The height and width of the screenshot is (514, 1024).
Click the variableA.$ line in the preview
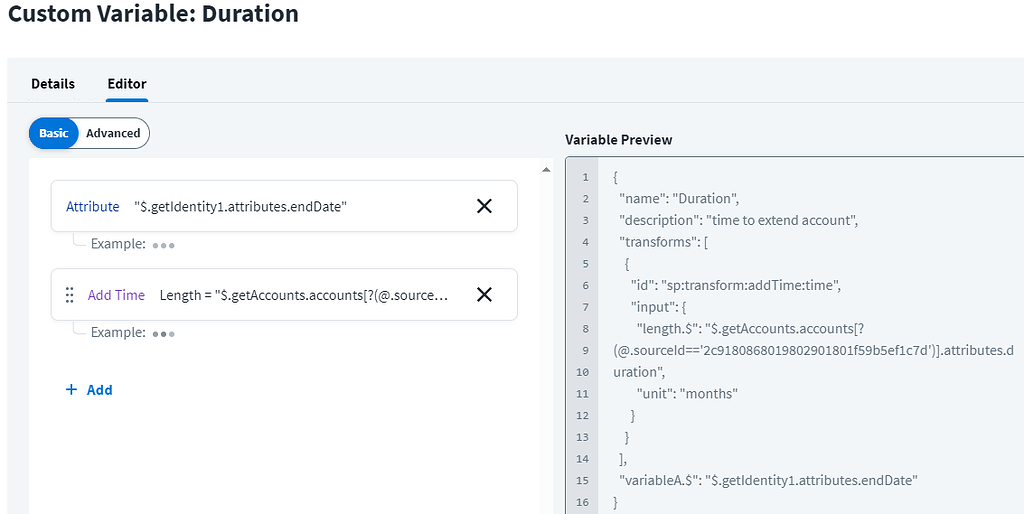pyautogui.click(x=767, y=480)
